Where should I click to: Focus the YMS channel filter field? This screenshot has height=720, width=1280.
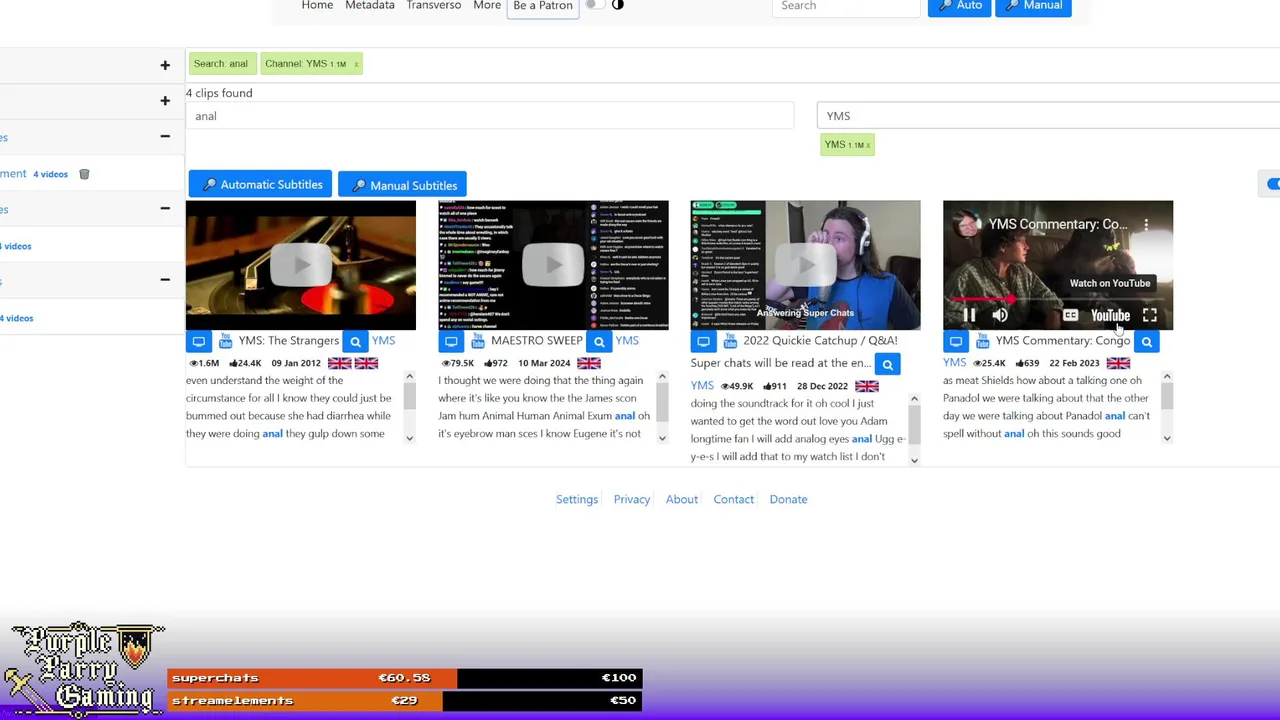[1048, 116]
